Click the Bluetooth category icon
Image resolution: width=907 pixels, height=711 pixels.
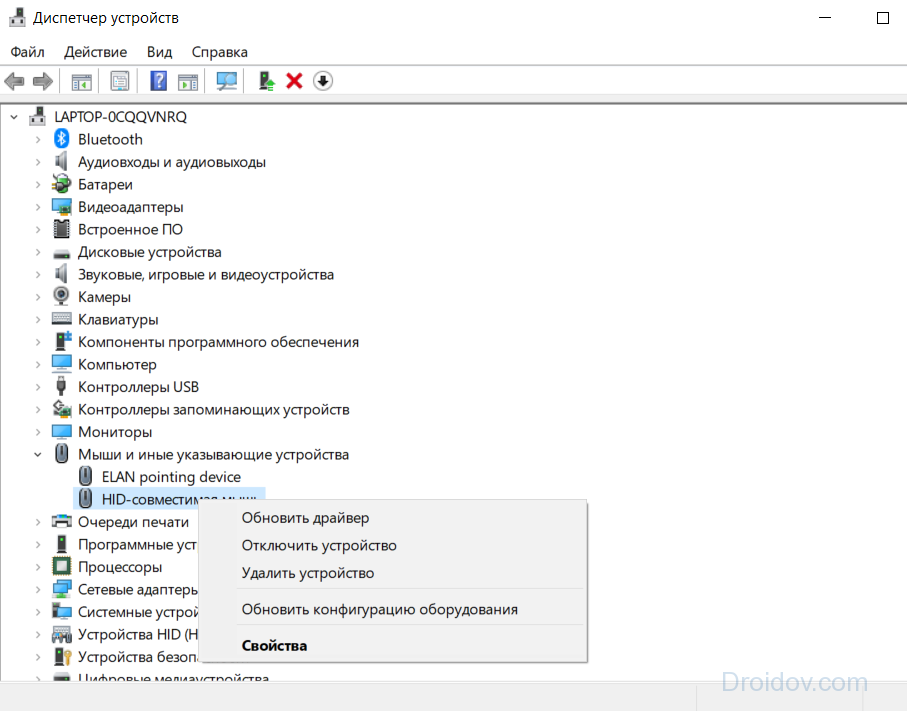point(62,139)
